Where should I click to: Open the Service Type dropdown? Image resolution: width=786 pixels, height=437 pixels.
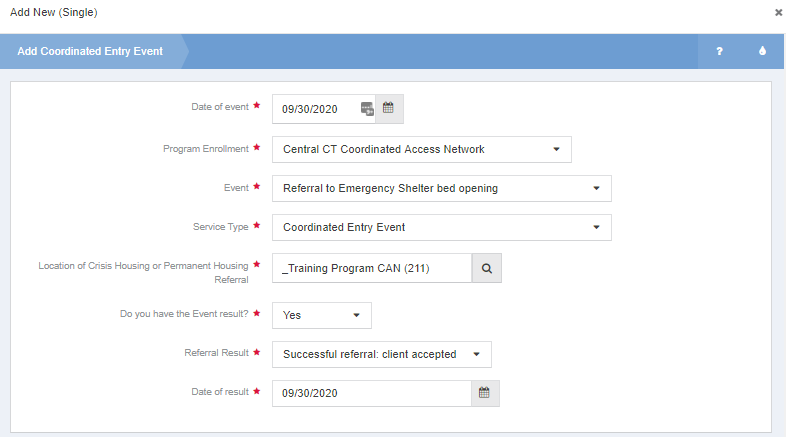click(441, 227)
